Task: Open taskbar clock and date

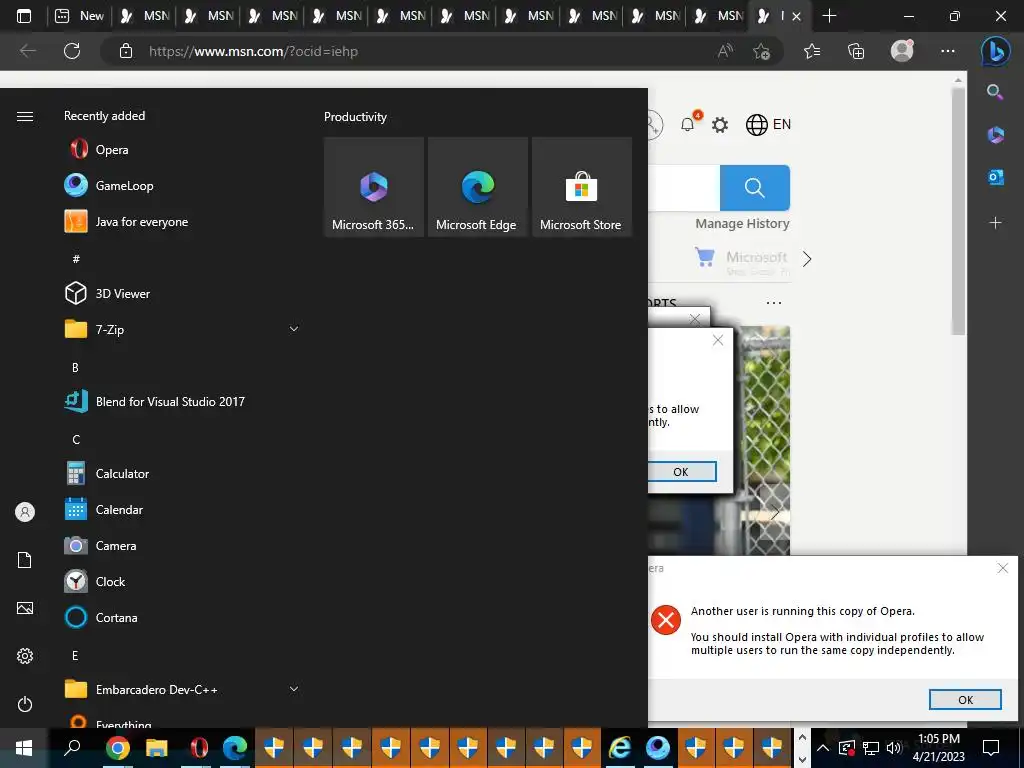Action: (938, 748)
